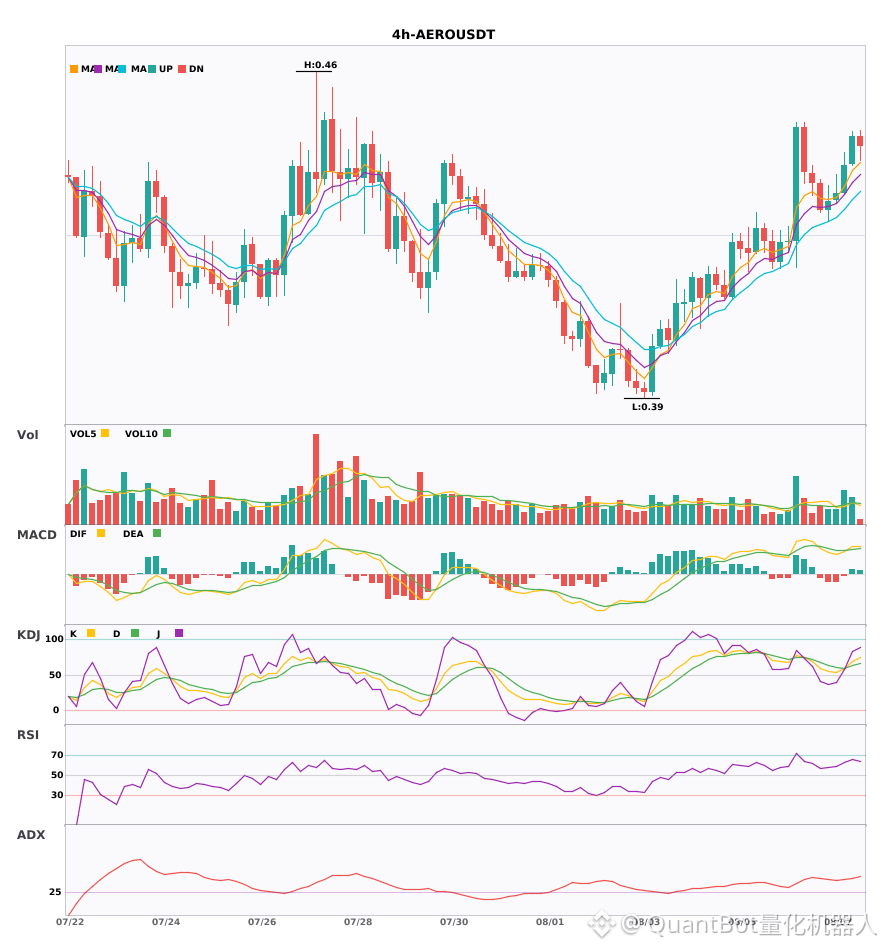Click the 07/26 date label
The height and width of the screenshot is (950, 885).
point(262,922)
